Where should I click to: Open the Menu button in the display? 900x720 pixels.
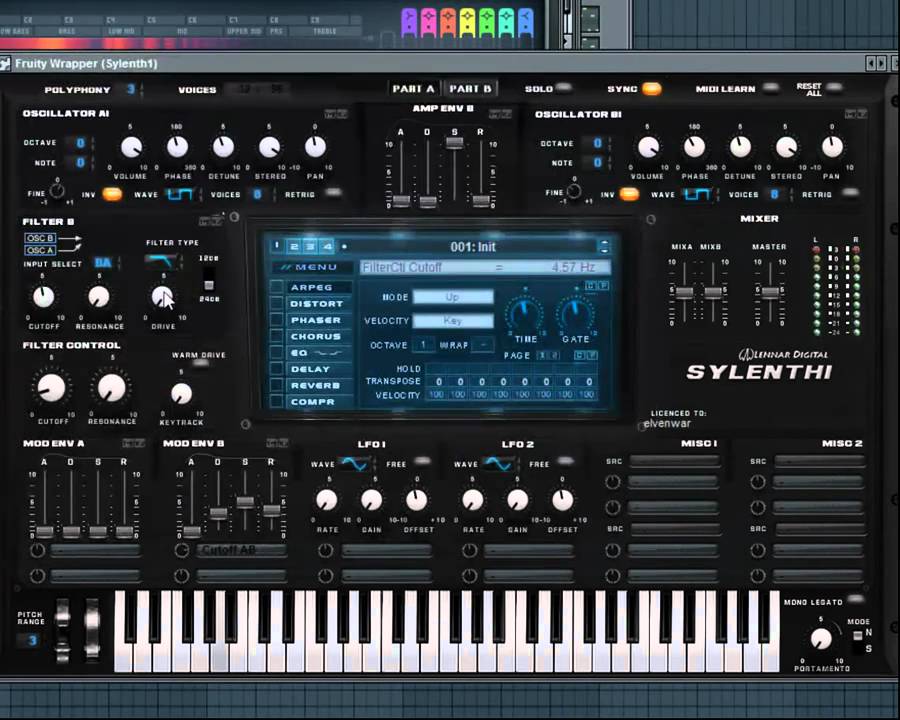tap(311, 267)
